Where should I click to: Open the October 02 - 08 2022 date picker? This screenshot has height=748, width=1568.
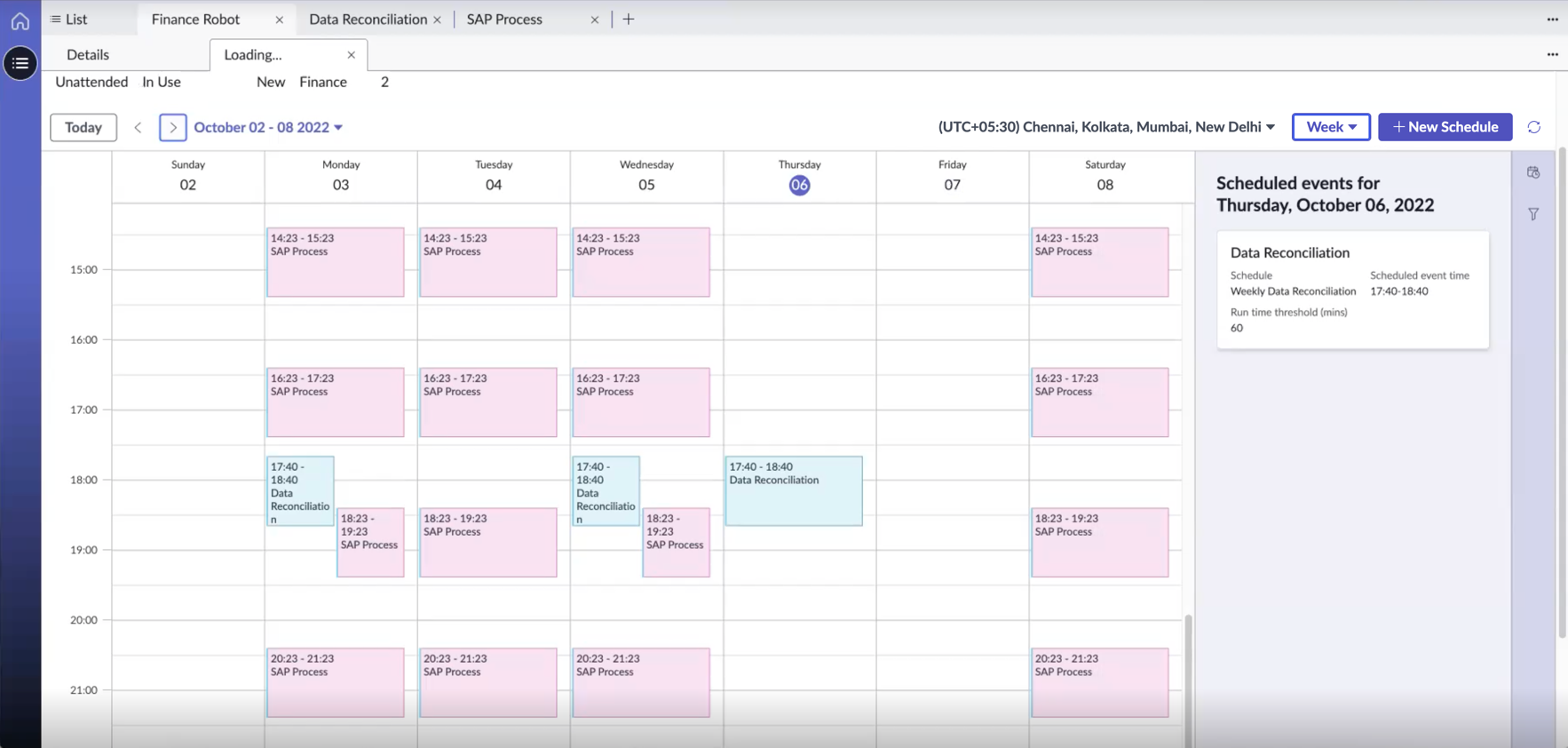(268, 127)
